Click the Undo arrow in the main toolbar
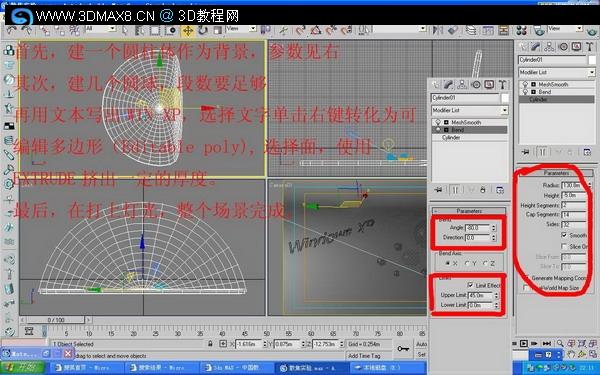600x375 pixels. [x=11, y=30]
